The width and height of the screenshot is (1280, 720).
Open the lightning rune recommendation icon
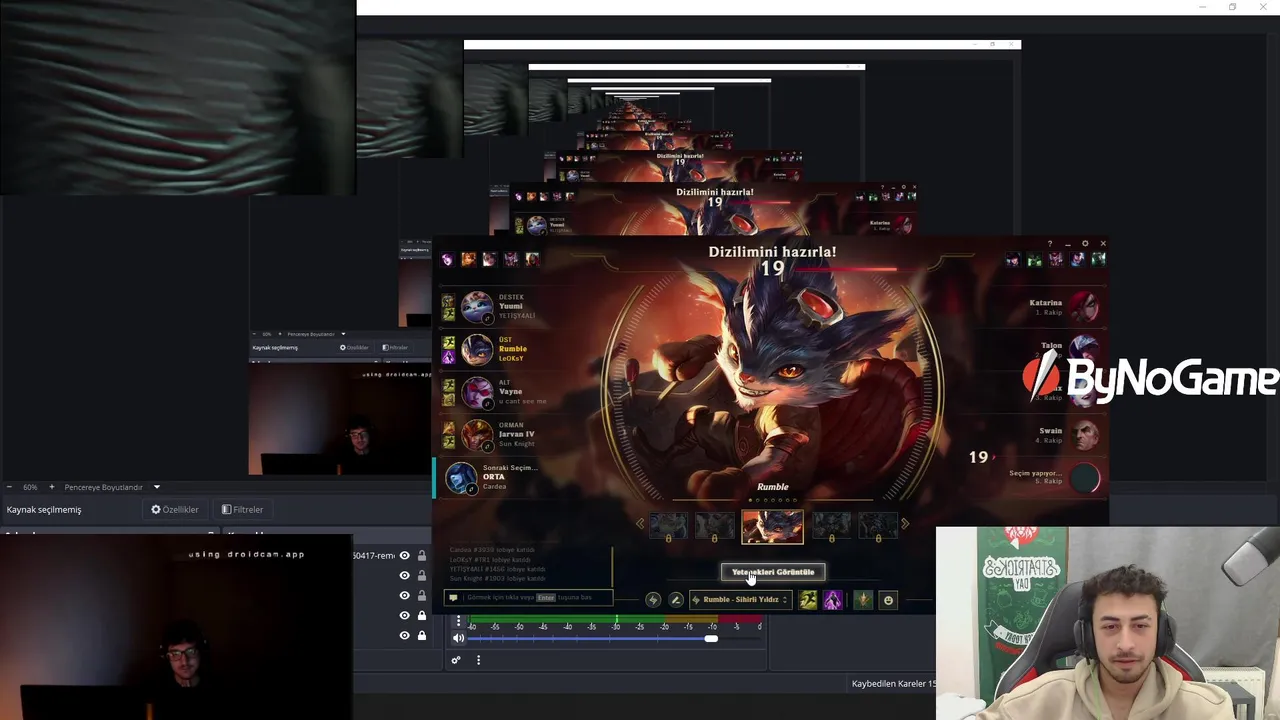click(653, 600)
